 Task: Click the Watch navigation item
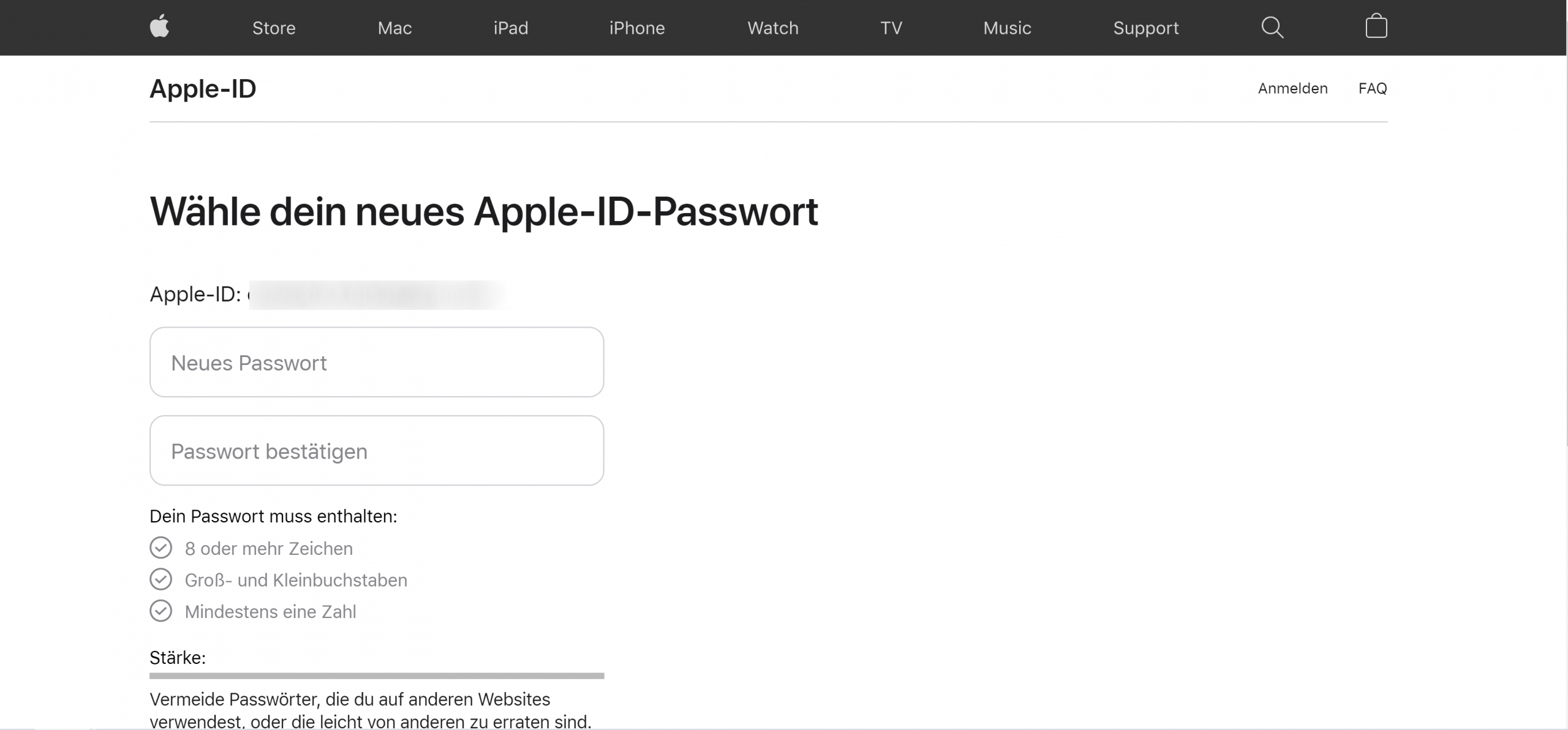click(772, 28)
